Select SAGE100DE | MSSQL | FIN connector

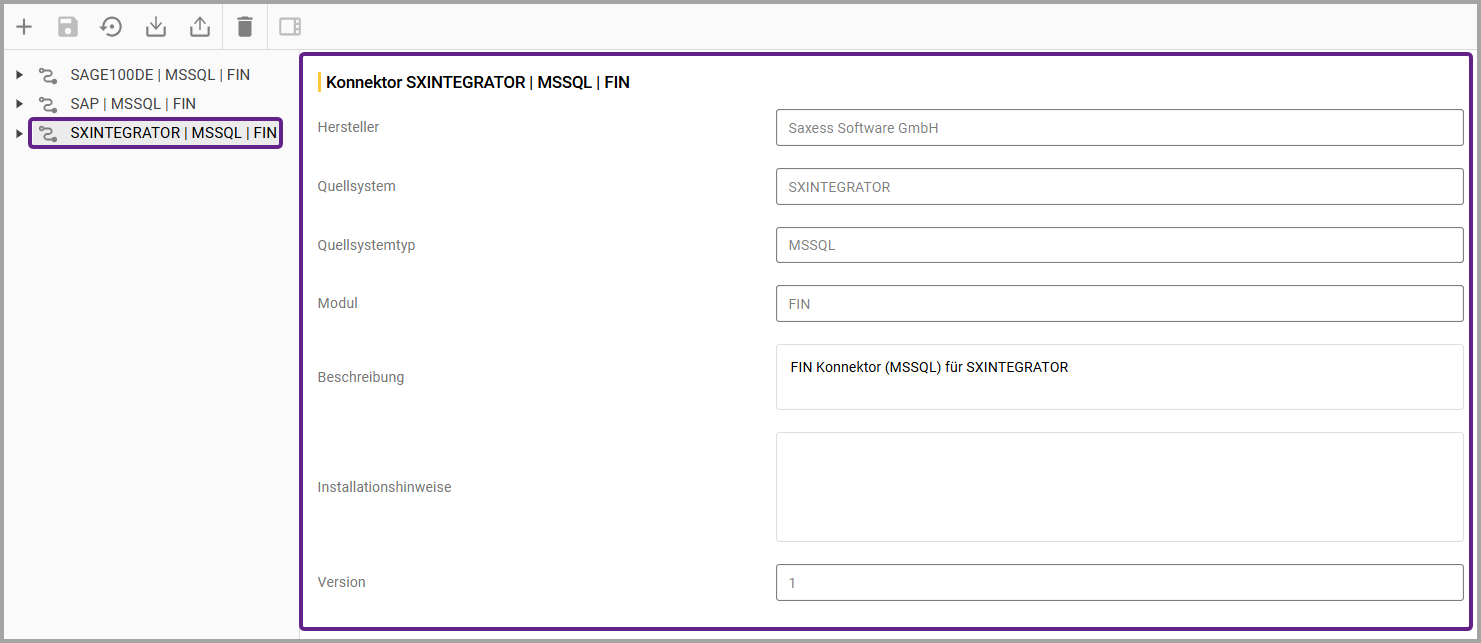(x=160, y=75)
